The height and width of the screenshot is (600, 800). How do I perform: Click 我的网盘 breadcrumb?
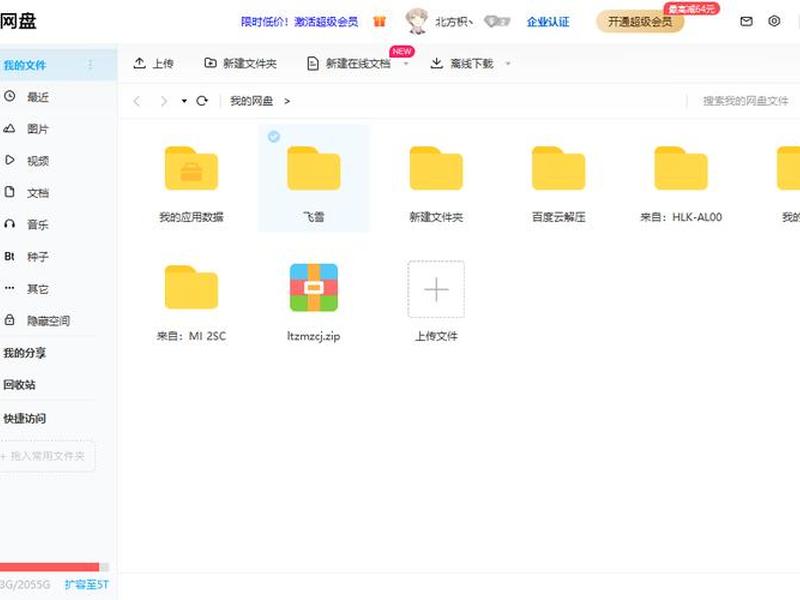(252, 101)
